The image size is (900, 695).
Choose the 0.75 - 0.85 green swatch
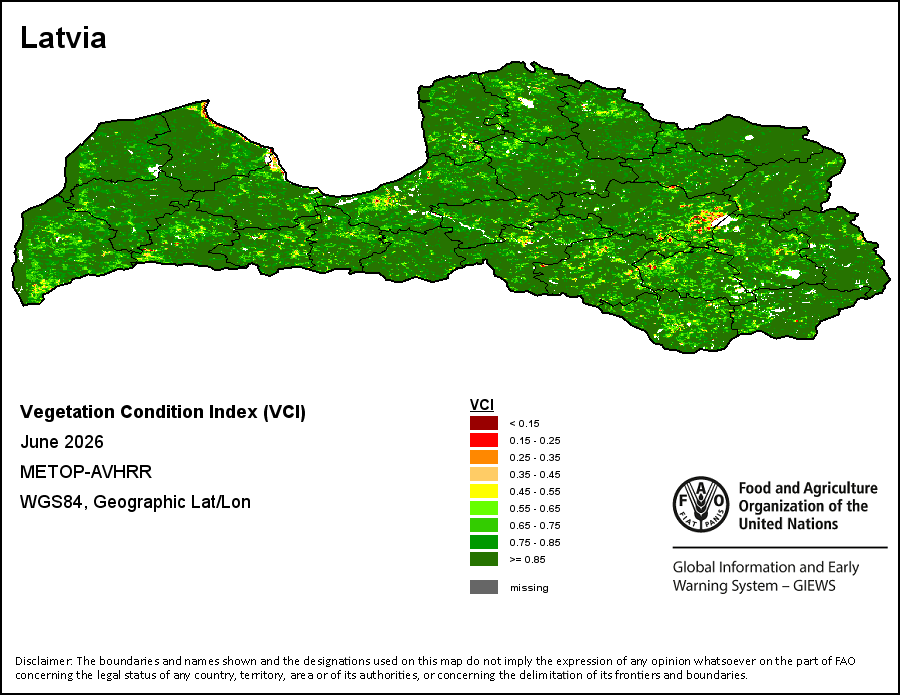[x=484, y=542]
